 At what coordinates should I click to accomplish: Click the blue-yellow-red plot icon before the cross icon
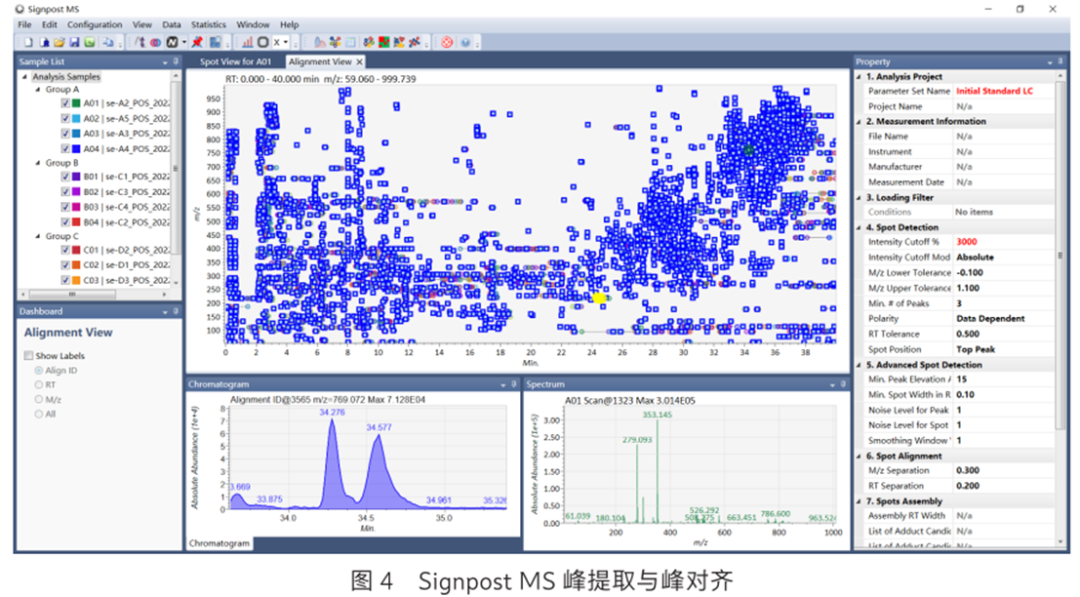tap(399, 42)
